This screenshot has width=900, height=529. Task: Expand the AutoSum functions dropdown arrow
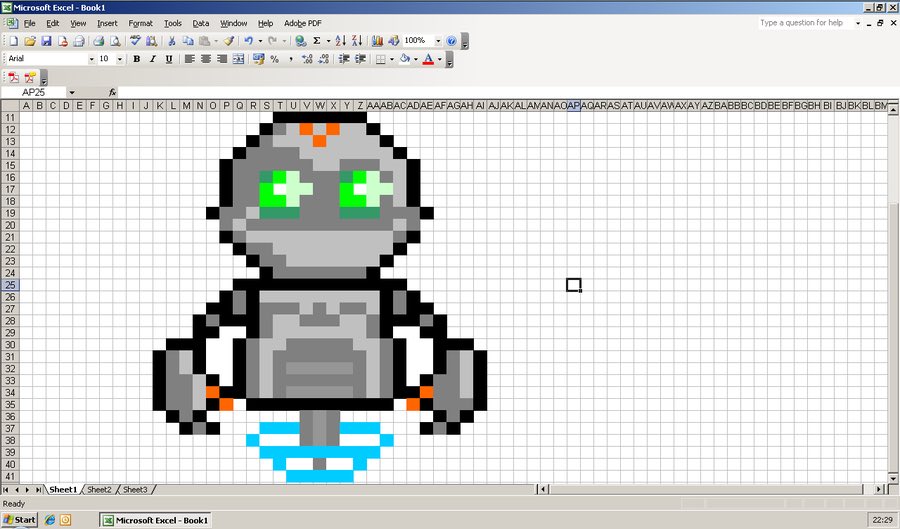pyautogui.click(x=328, y=41)
